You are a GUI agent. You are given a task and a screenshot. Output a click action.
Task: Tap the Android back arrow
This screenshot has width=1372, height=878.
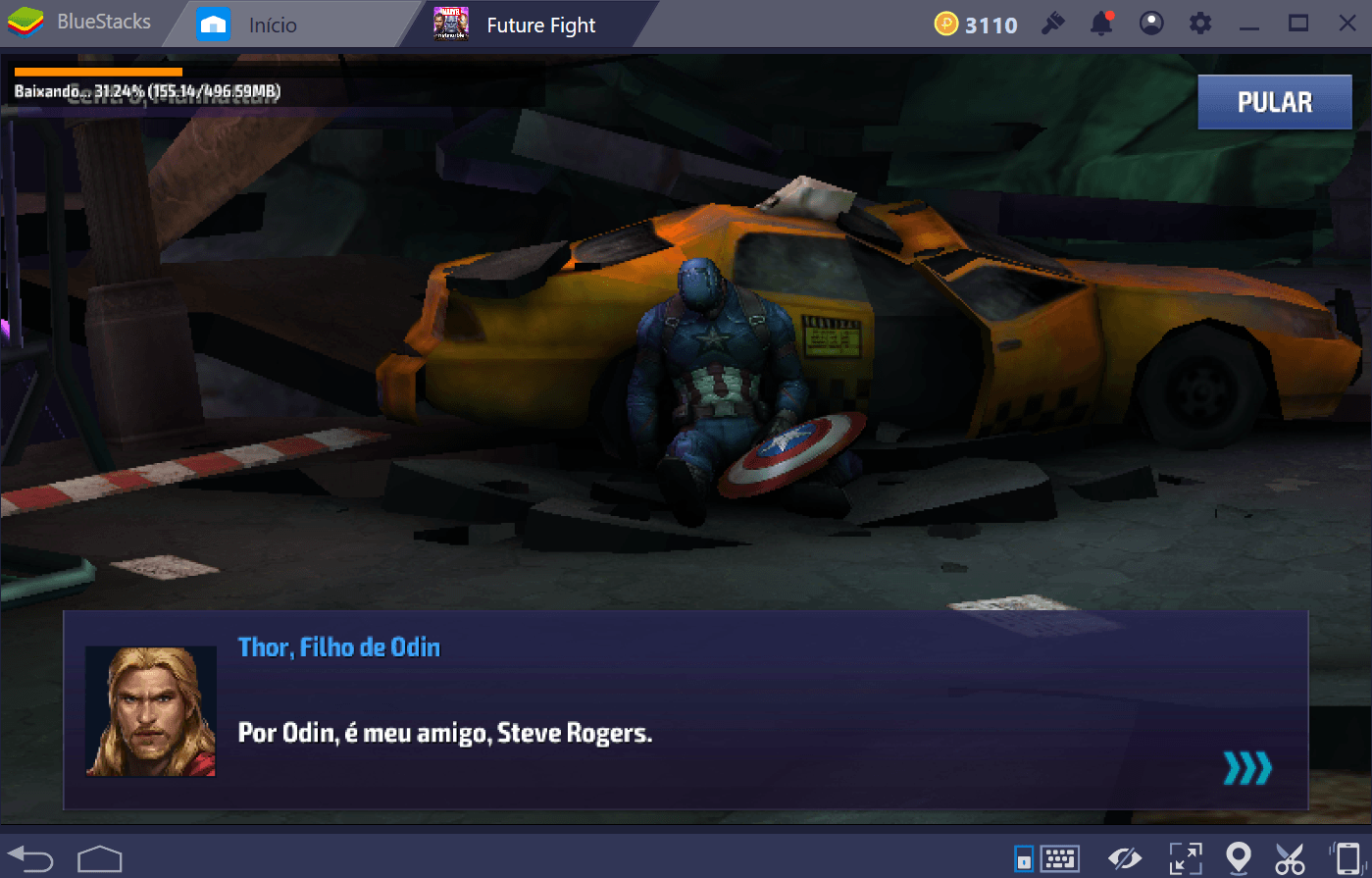(x=31, y=858)
